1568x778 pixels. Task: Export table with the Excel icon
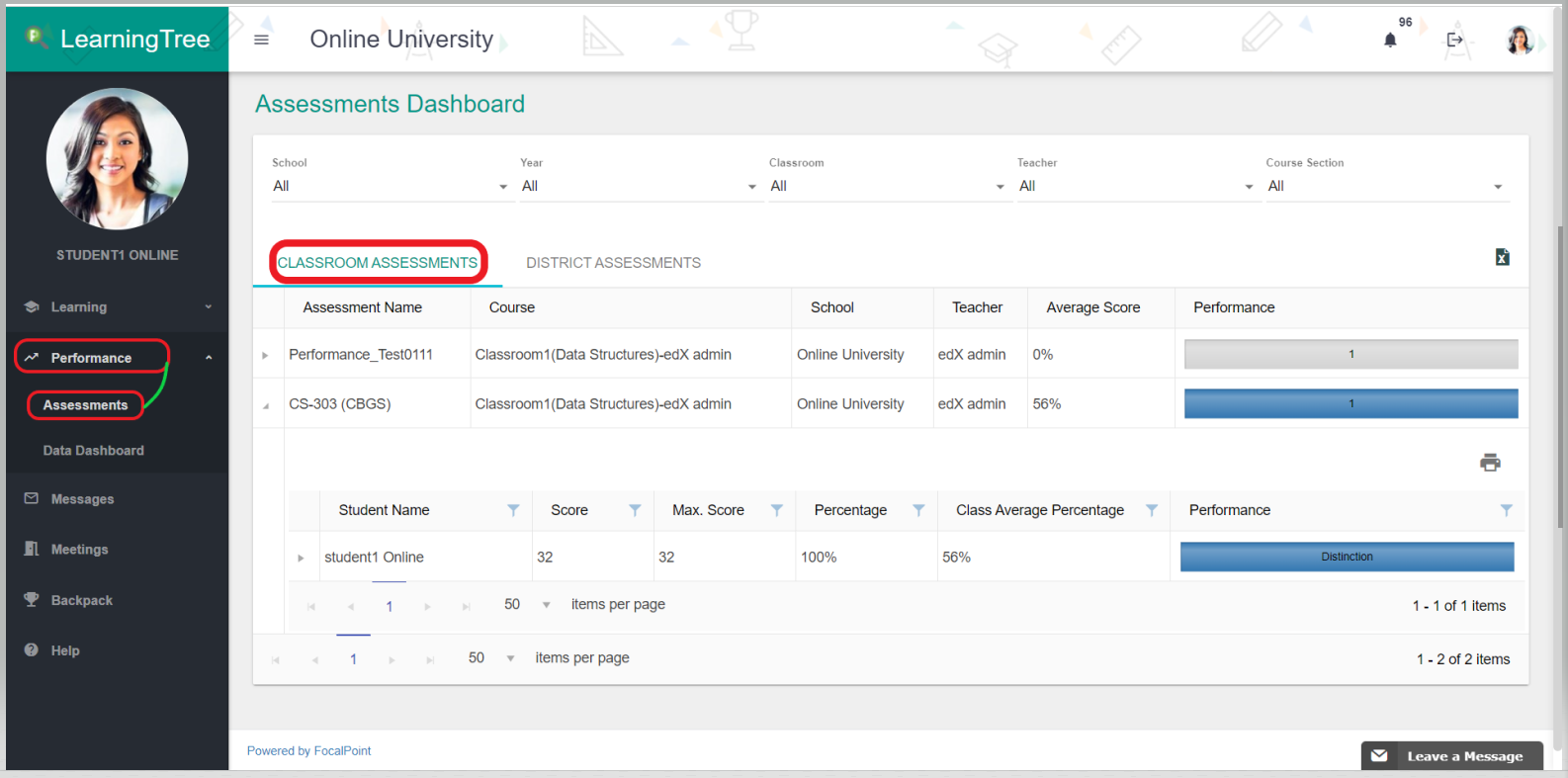(1502, 257)
